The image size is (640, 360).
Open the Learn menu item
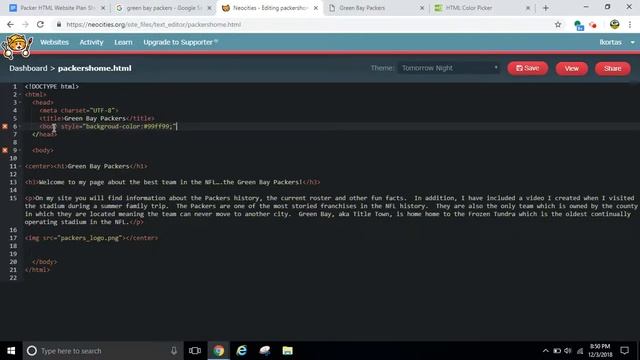(123, 42)
